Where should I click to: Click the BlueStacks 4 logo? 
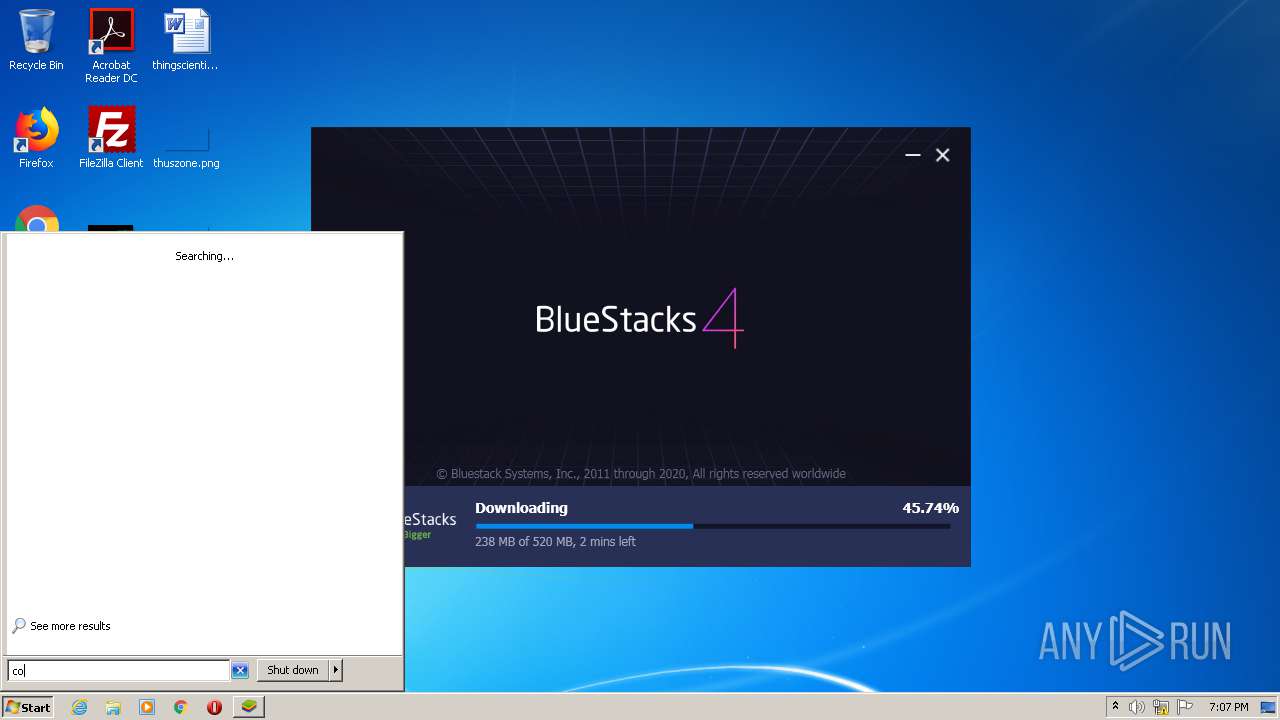coord(640,318)
